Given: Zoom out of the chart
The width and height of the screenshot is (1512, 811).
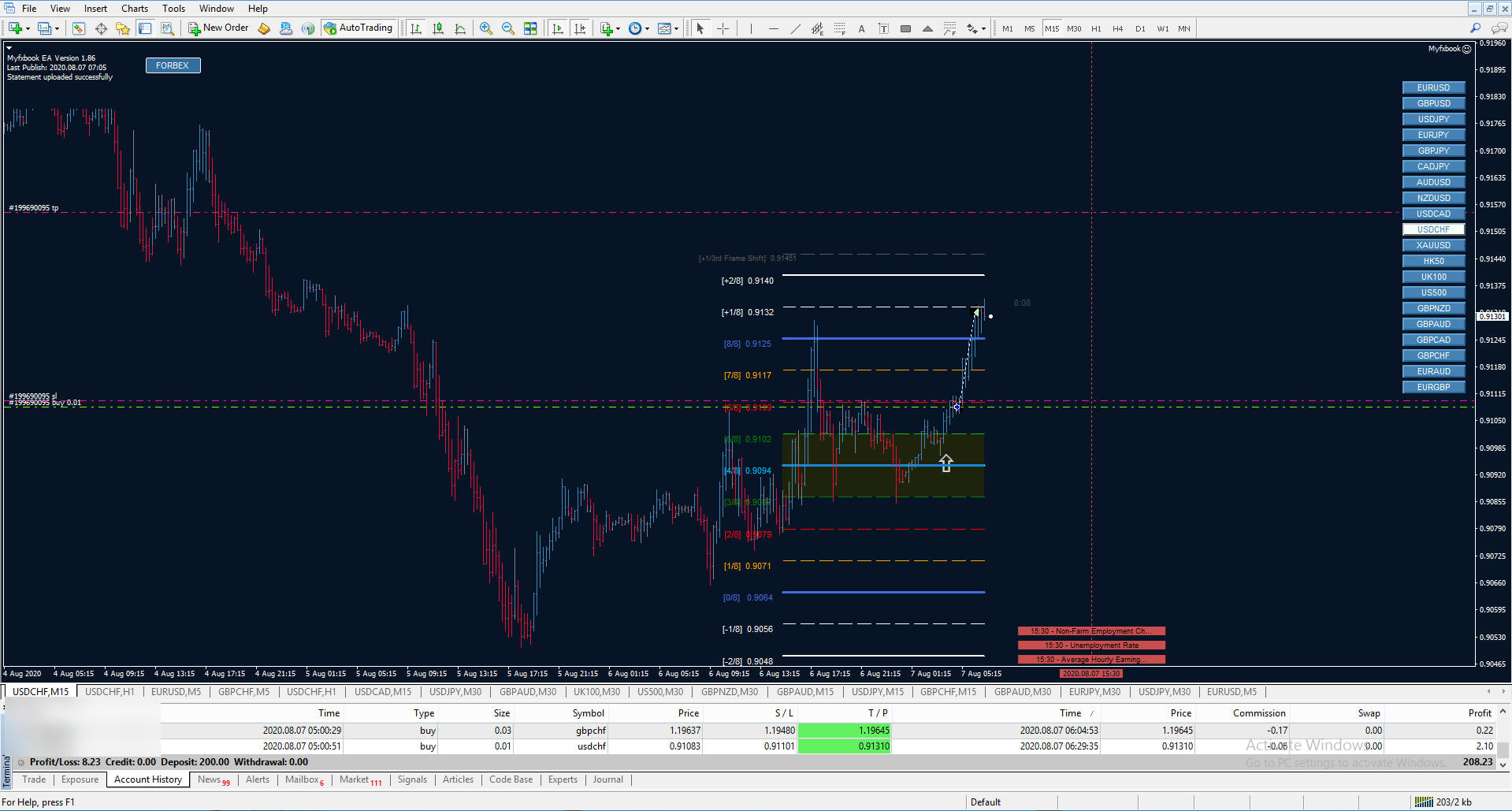Looking at the screenshot, I should tap(508, 28).
